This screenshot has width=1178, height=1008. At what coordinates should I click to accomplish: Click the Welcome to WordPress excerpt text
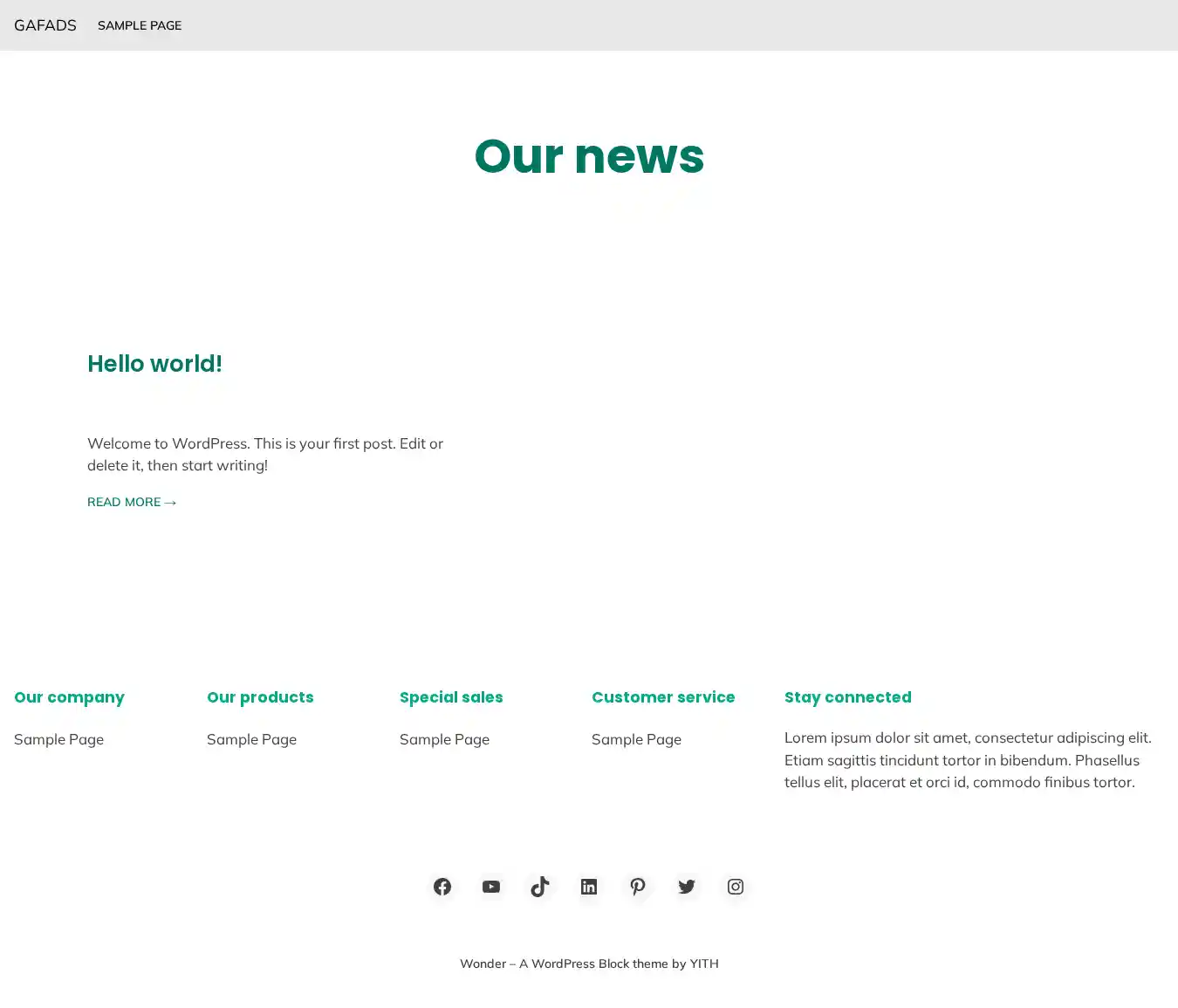[265, 454]
